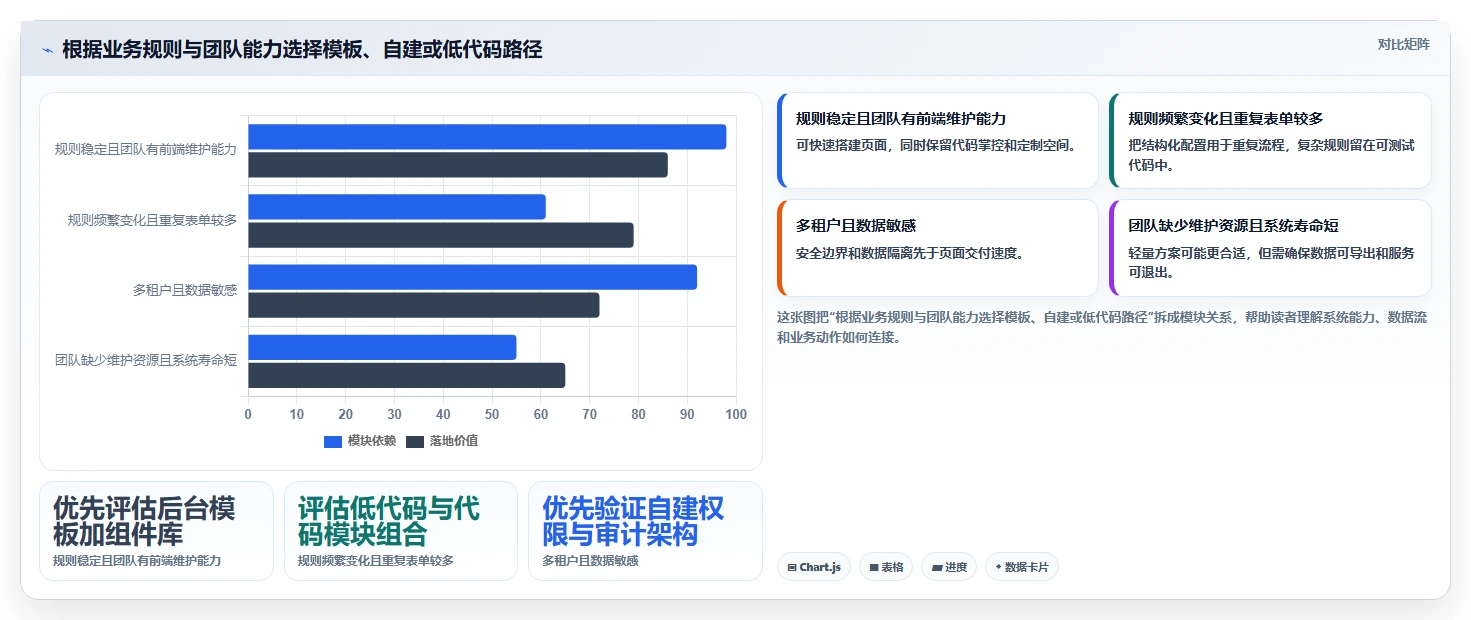Click text 轻量方案可能更合适
The image size is (1471, 620).
1192,253
